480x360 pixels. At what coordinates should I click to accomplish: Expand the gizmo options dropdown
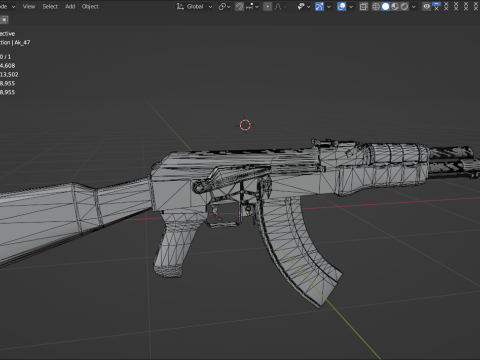click(x=329, y=6)
